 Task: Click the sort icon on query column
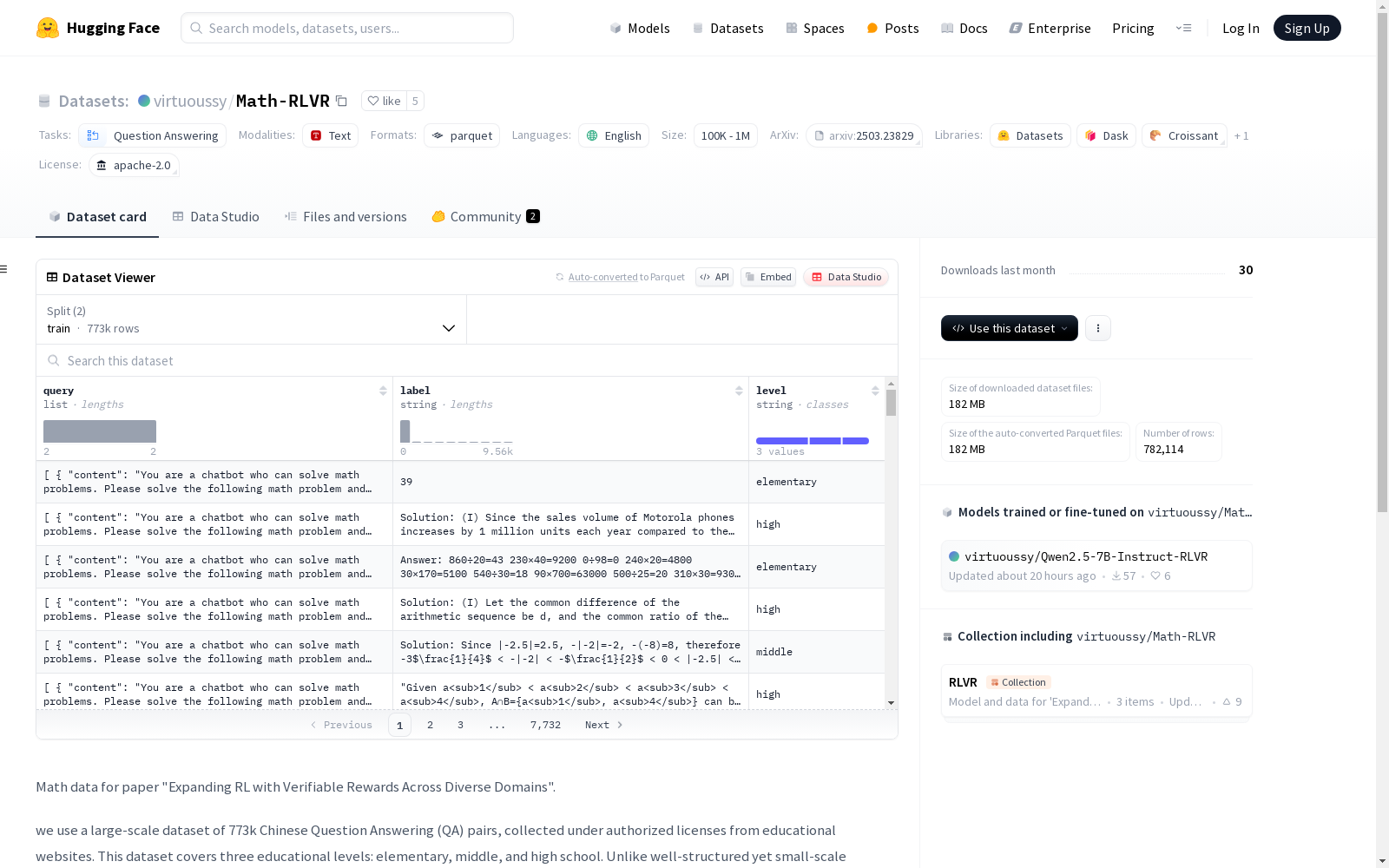pos(383,391)
